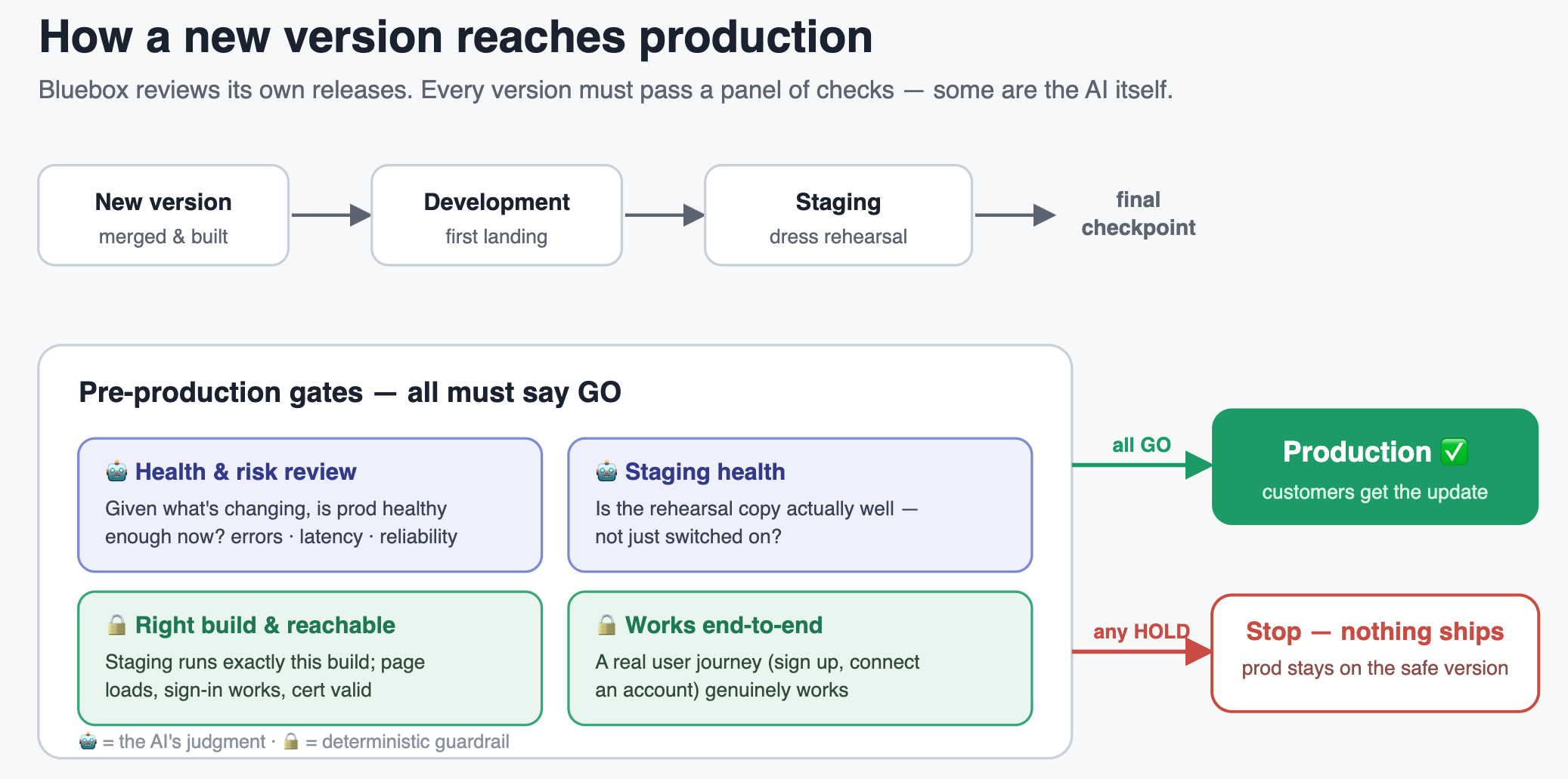Click the text 'Staging runs exactly this build; page'
The image size is (1568, 779).
click(x=265, y=662)
